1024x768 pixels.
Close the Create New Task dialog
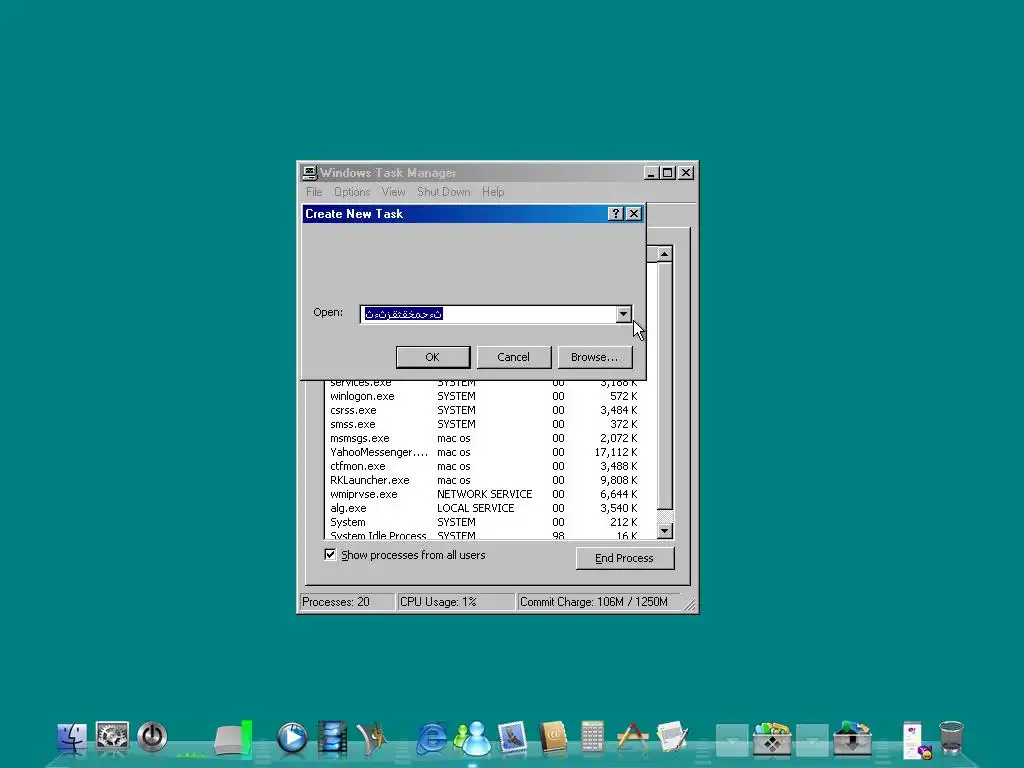pyautogui.click(x=633, y=214)
